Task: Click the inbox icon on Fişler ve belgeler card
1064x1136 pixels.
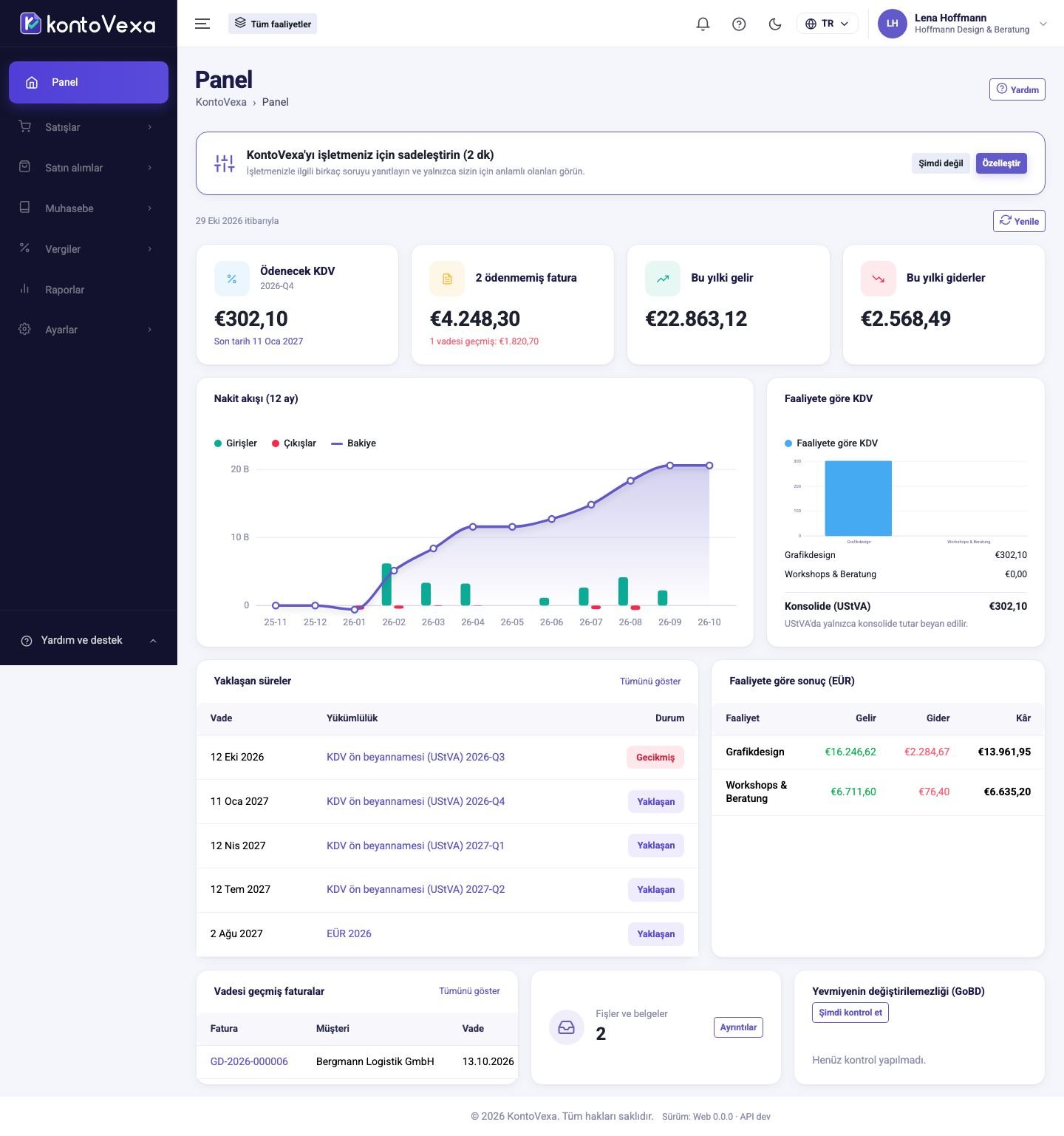Action: tap(567, 1027)
